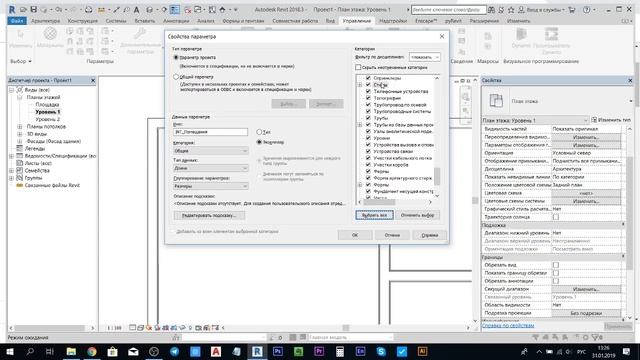Toggle 'Траектория солнца' checkbox in Properties panel
This screenshot has width=640, height=360.
tap(556, 217)
